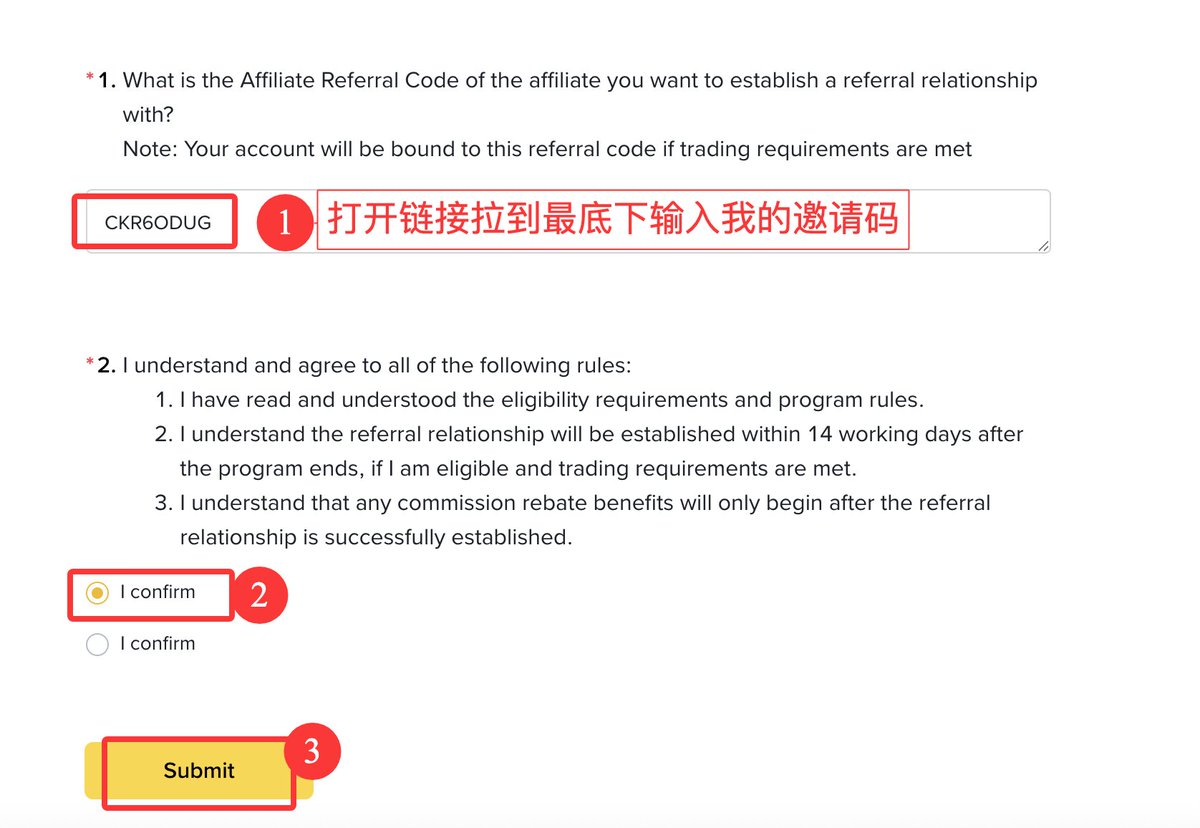
Task: Click the red circle numbered 3
Action: pyautogui.click(x=311, y=752)
